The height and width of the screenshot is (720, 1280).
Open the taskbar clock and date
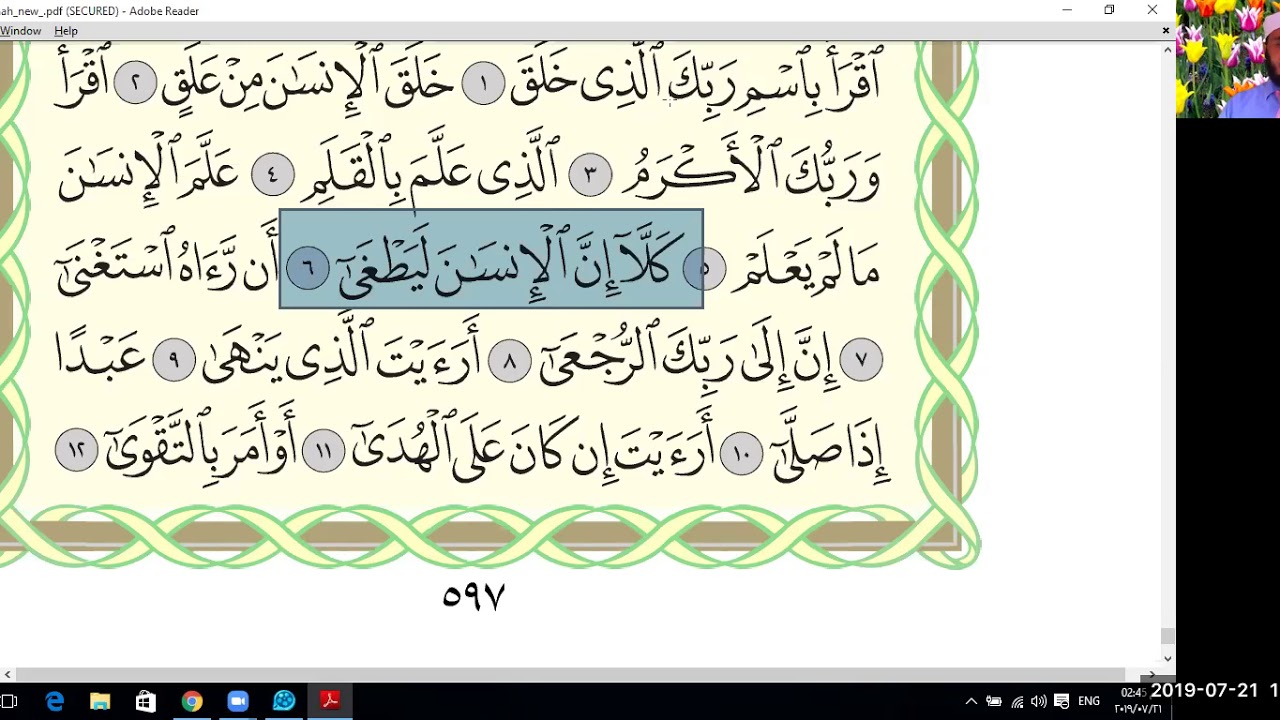(x=1140, y=701)
